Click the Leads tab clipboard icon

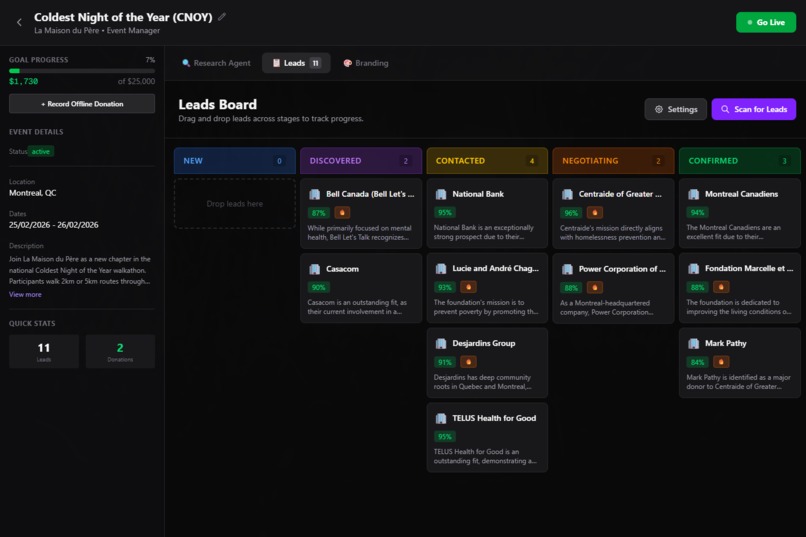[276, 63]
